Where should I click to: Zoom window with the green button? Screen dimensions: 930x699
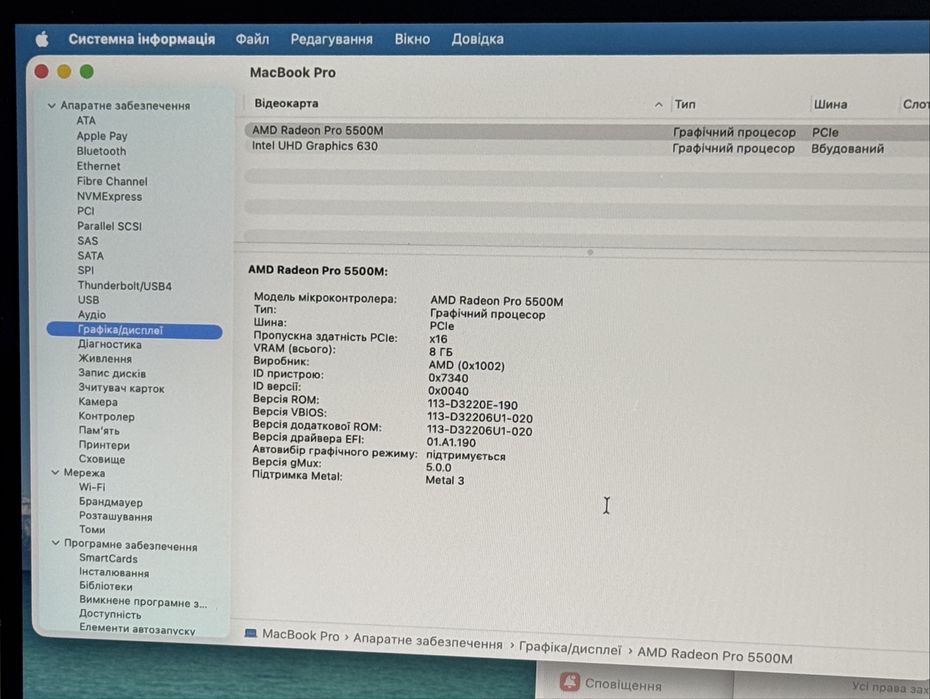click(87, 72)
